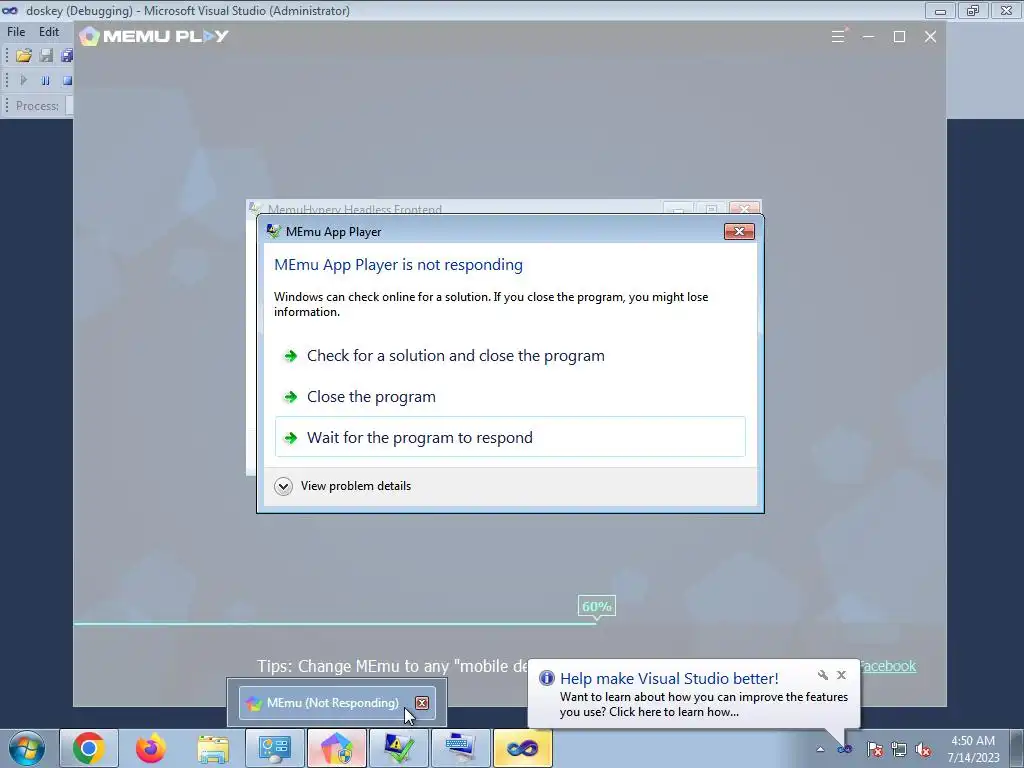Image resolution: width=1024 pixels, height=768 pixels.
Task: Close the MEmu App Player not responding dialog
Action: [739, 231]
